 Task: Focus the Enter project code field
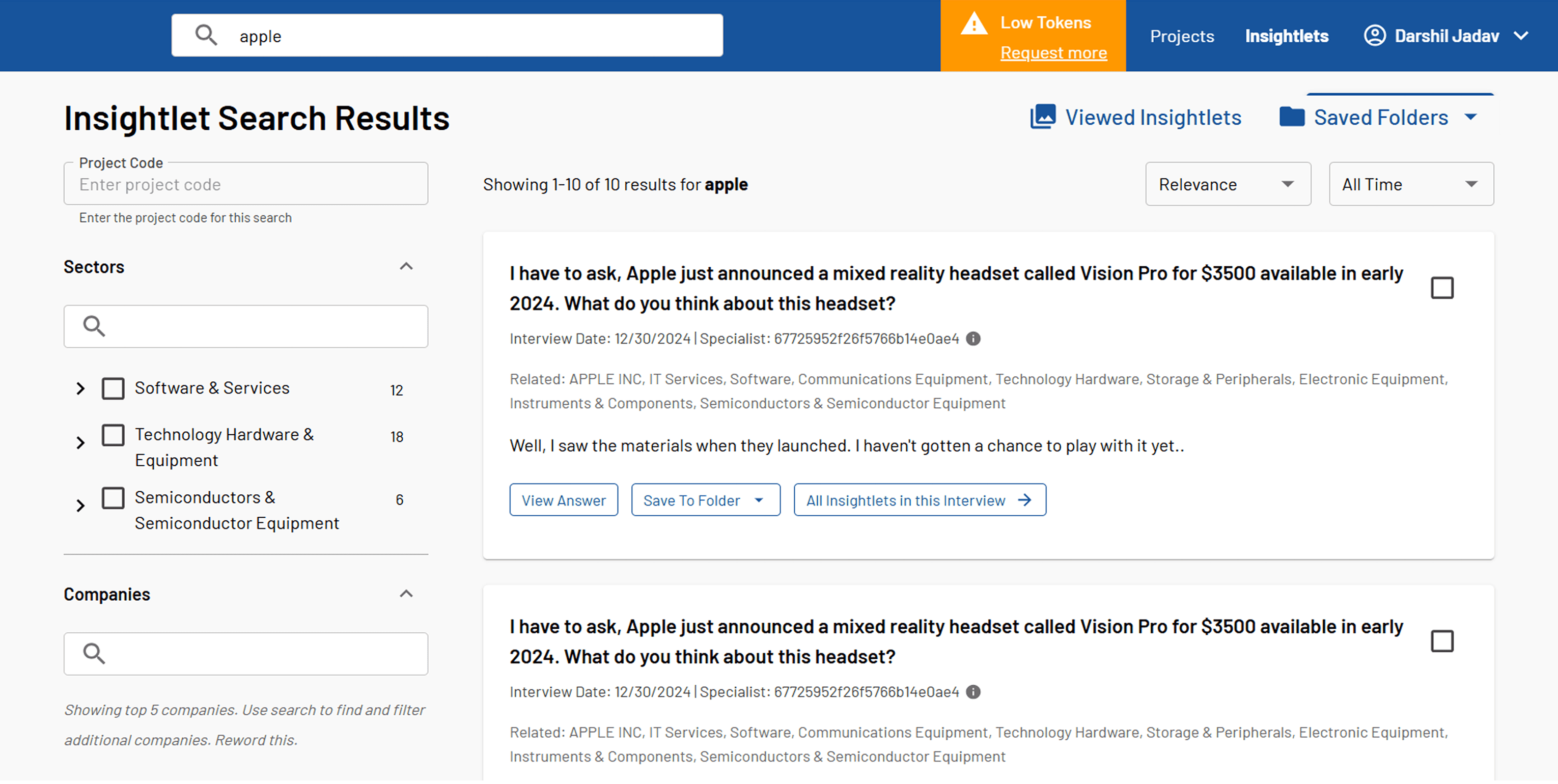coord(245,184)
